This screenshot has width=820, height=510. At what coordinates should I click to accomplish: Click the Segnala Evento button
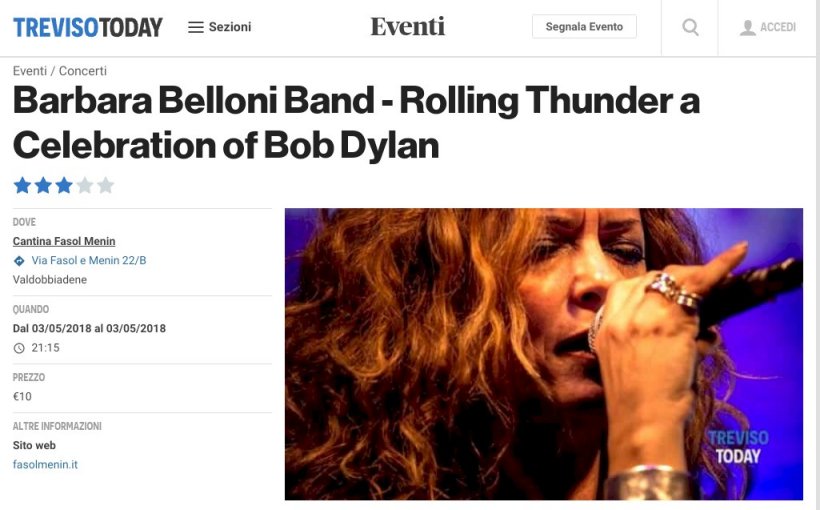pos(584,27)
